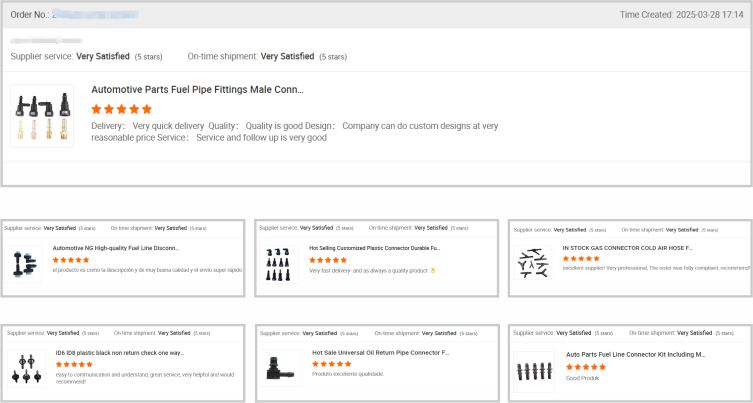Open 'Automotive NG High-quality Fuel Line Disconn...' title
The width and height of the screenshot is (753, 403).
tap(116, 248)
